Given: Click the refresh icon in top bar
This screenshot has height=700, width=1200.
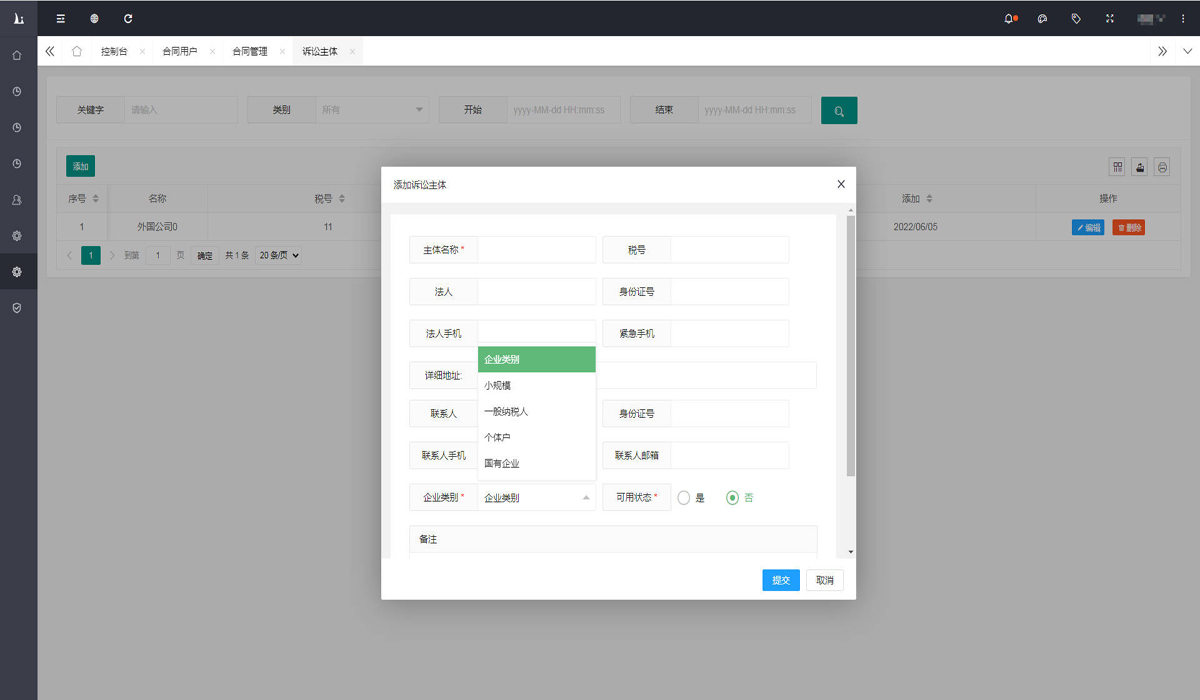Looking at the screenshot, I should [x=127, y=18].
